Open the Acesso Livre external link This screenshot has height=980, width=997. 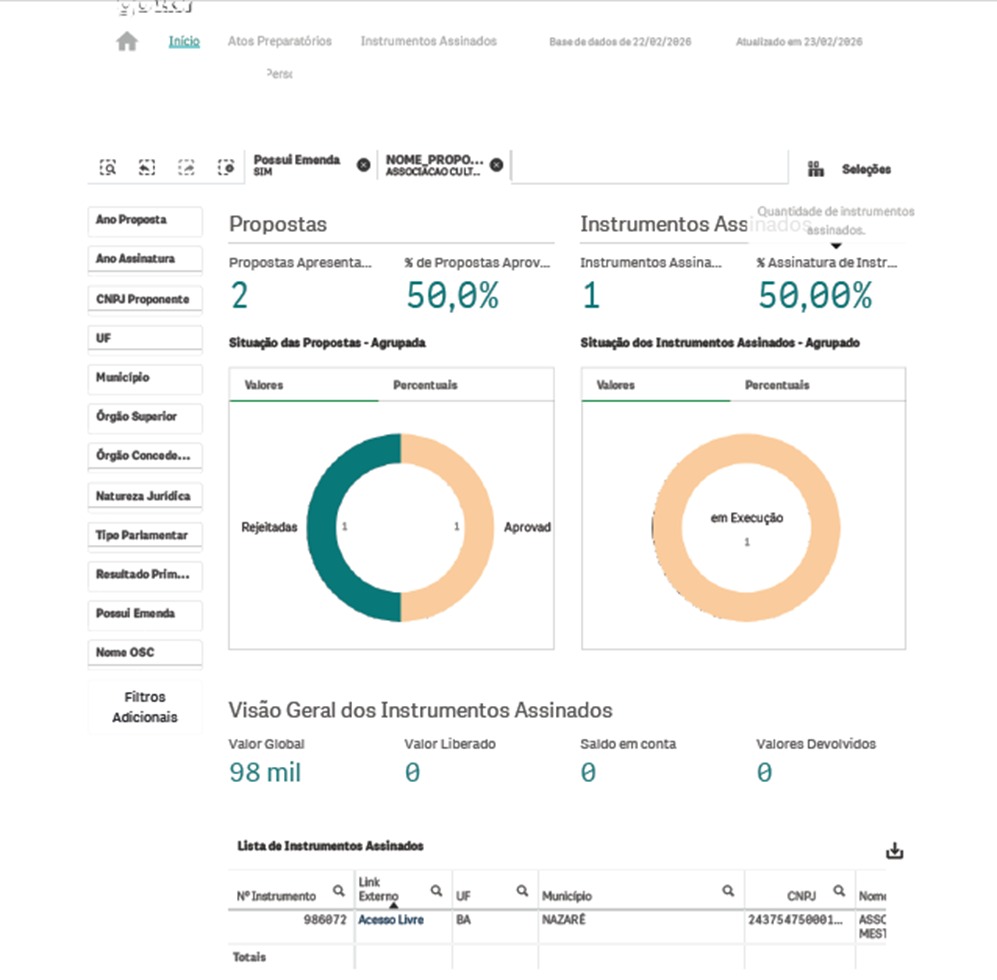[391, 920]
